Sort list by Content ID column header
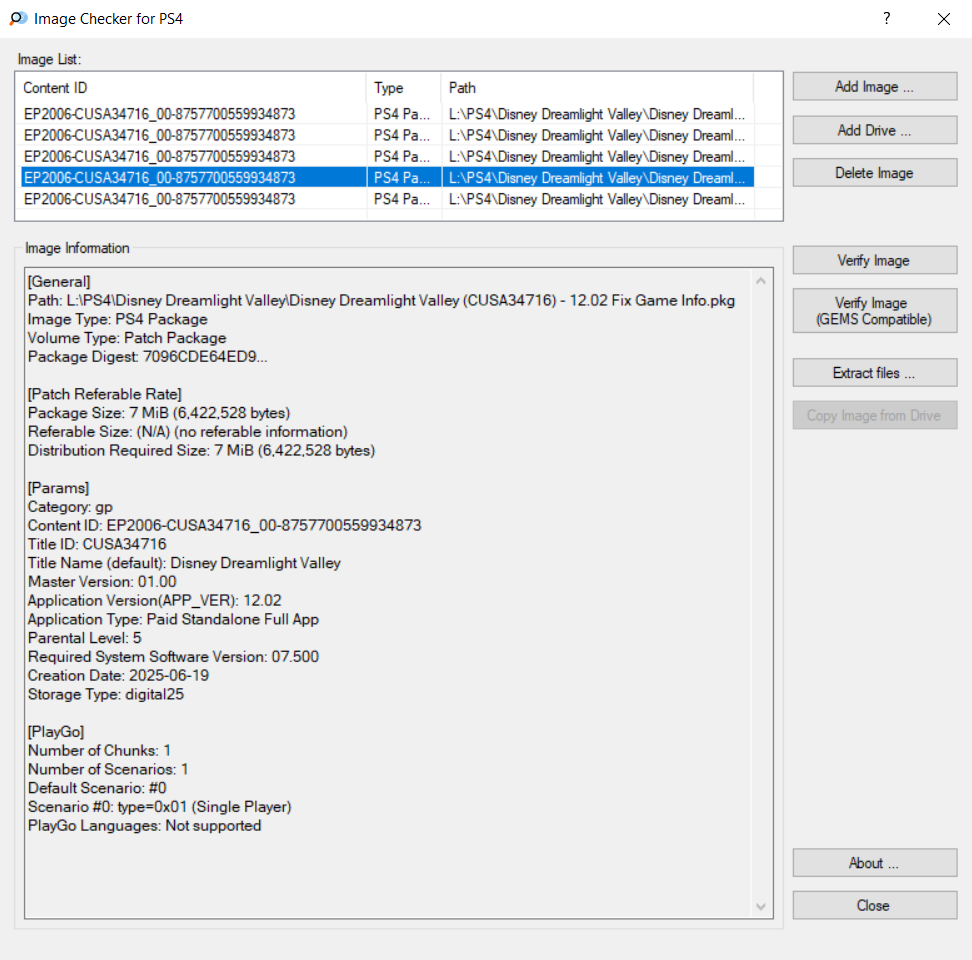The height and width of the screenshot is (960, 972). tap(193, 88)
